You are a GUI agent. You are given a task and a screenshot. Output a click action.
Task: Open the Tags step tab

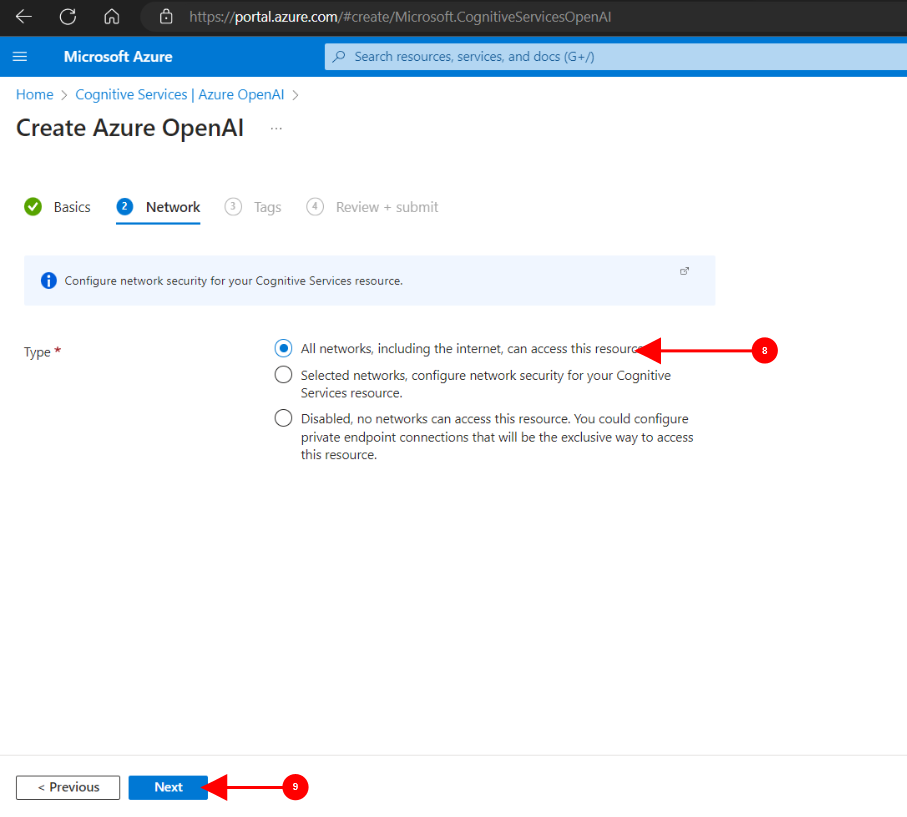pyautogui.click(x=254, y=207)
